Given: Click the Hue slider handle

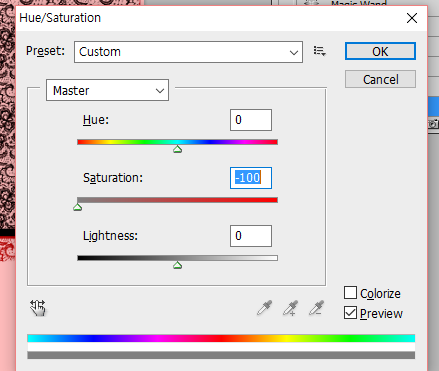Looking at the screenshot, I should 177,149.
